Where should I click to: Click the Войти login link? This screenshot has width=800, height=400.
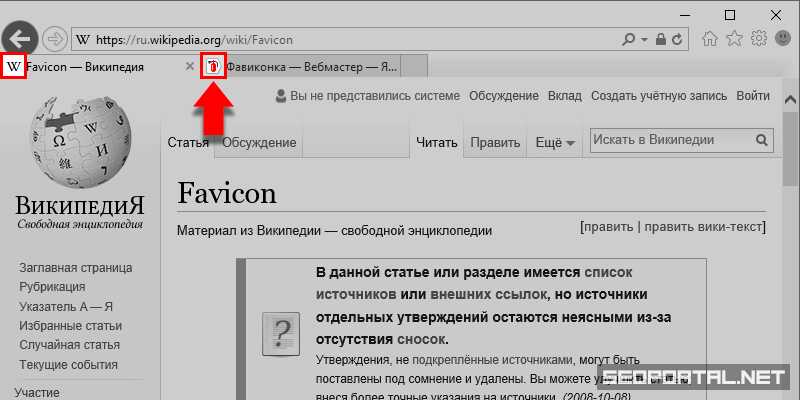[752, 96]
